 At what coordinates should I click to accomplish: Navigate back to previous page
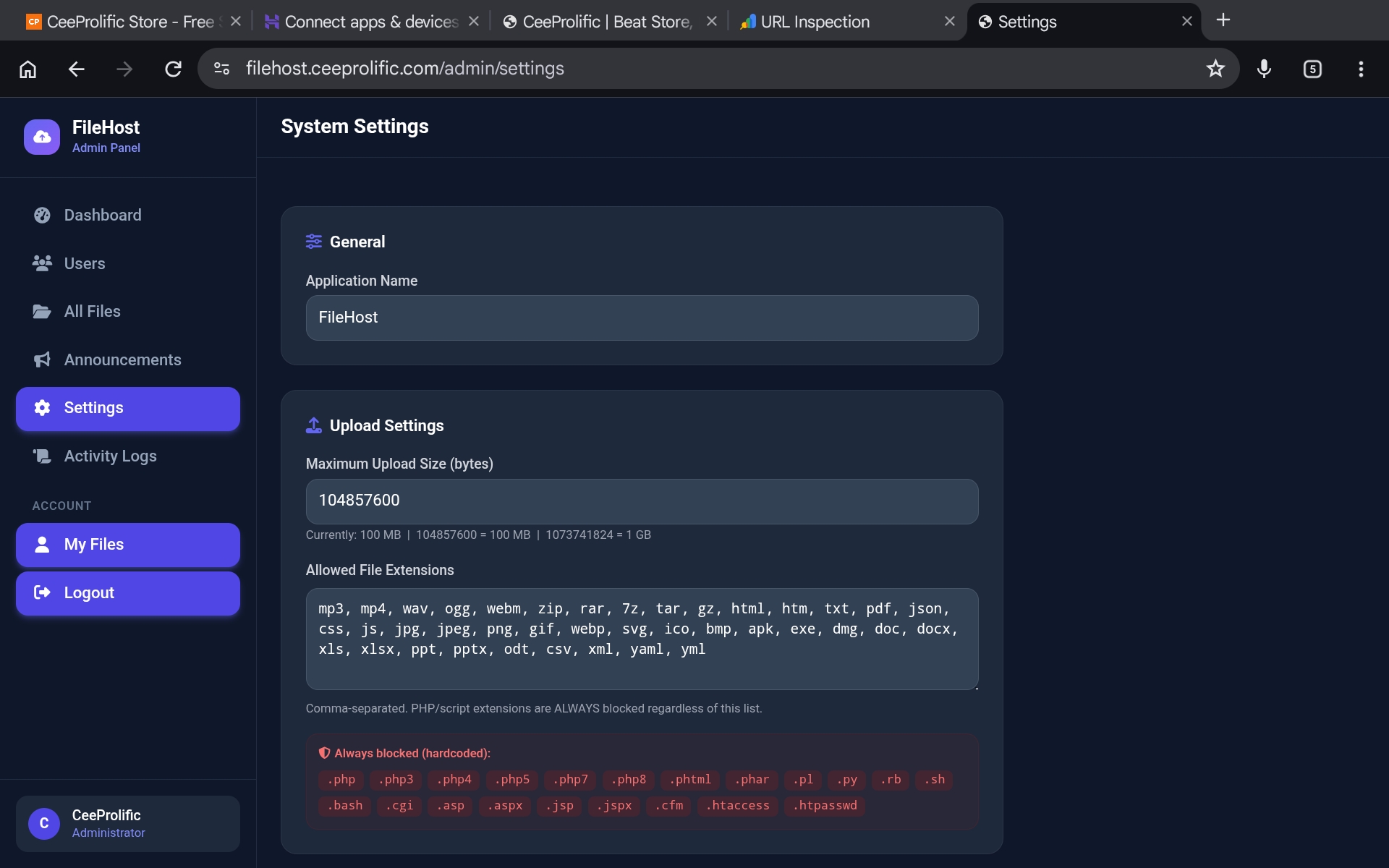coord(76,69)
